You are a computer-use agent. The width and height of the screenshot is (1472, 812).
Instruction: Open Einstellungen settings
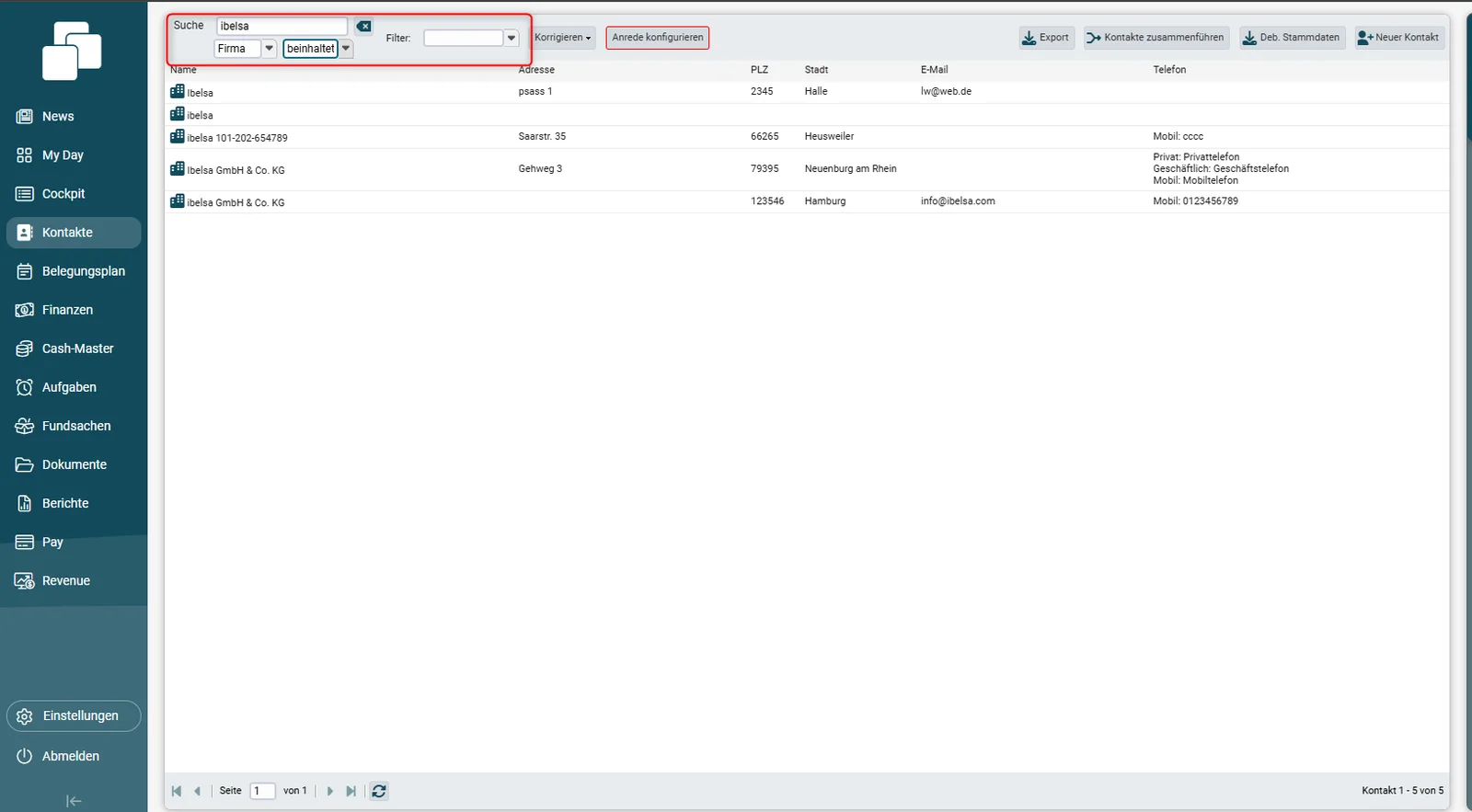tap(74, 715)
